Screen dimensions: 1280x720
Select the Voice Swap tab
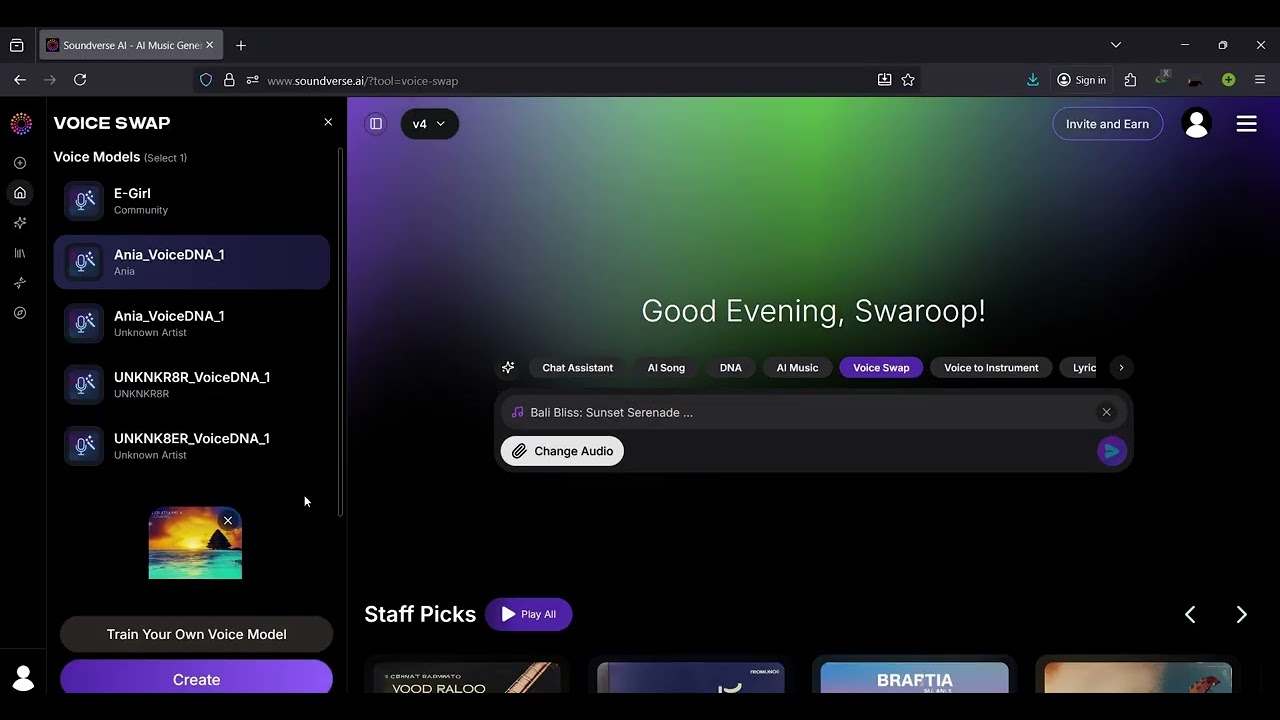(881, 368)
